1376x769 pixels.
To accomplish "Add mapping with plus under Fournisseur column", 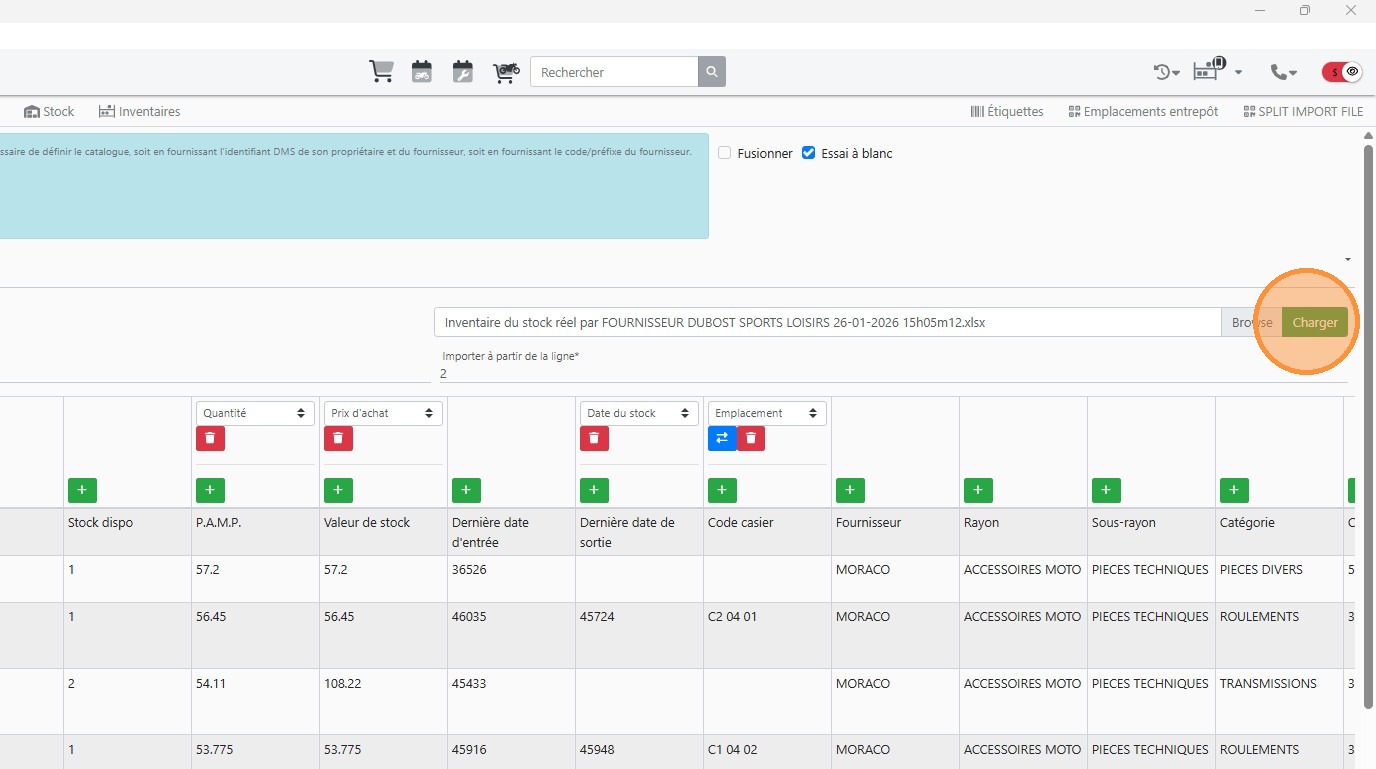I will point(850,490).
